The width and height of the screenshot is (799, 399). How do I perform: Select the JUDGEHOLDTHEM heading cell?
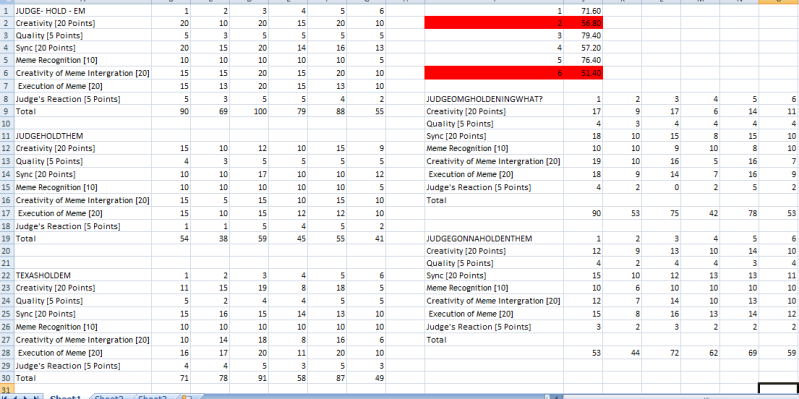coord(82,136)
